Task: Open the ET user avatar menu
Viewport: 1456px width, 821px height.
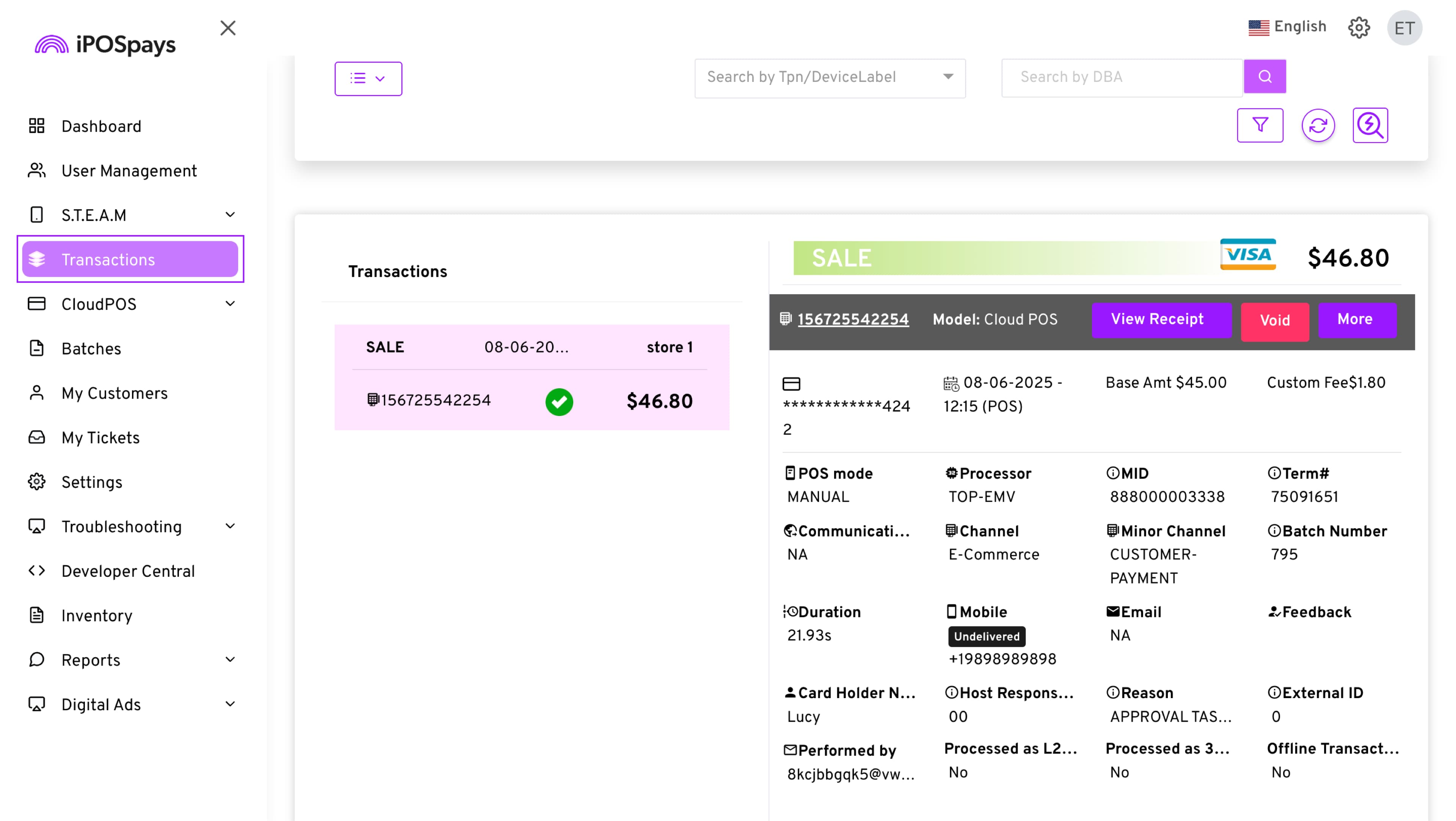Action: 1404,28
